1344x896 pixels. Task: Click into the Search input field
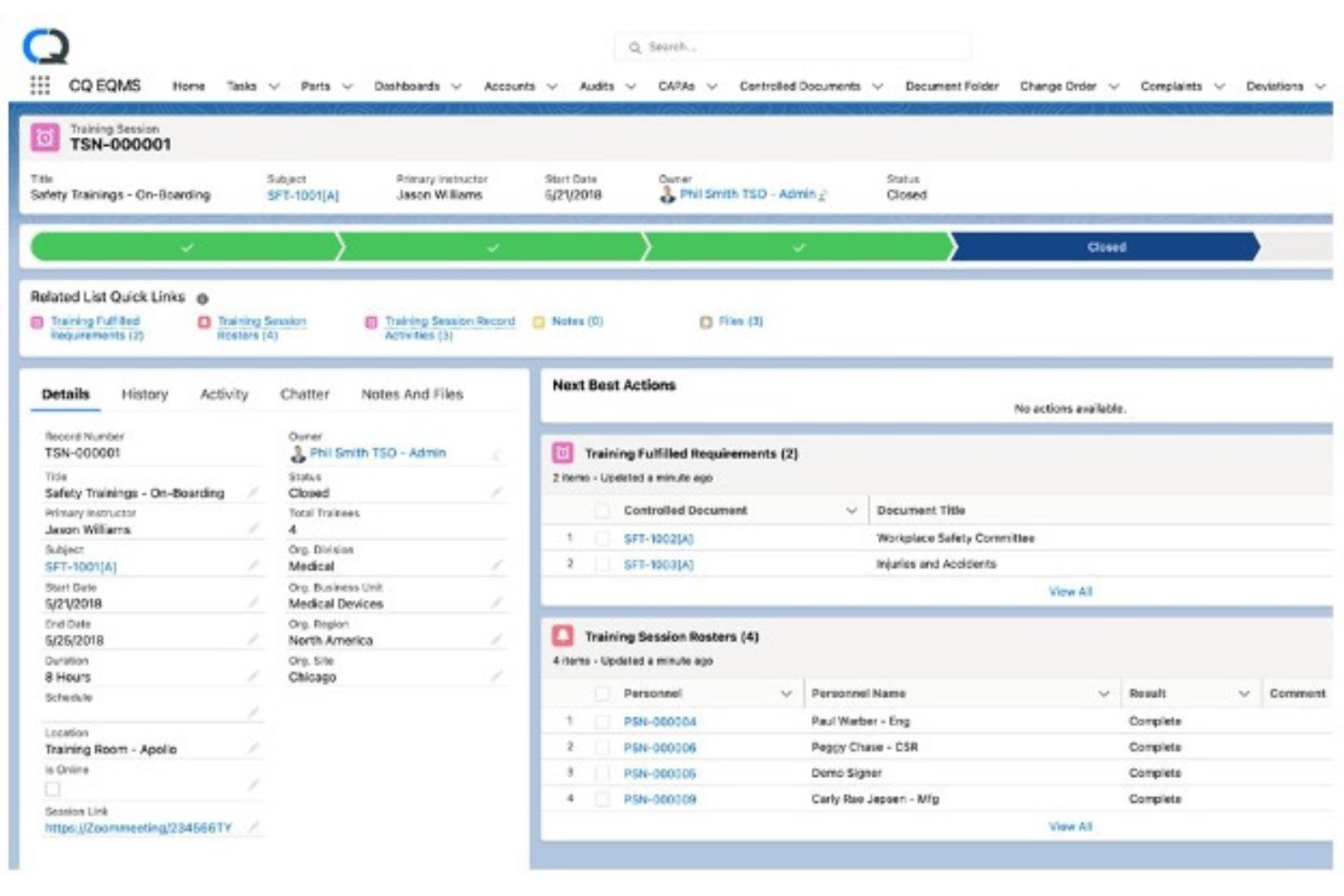pyautogui.click(x=792, y=47)
